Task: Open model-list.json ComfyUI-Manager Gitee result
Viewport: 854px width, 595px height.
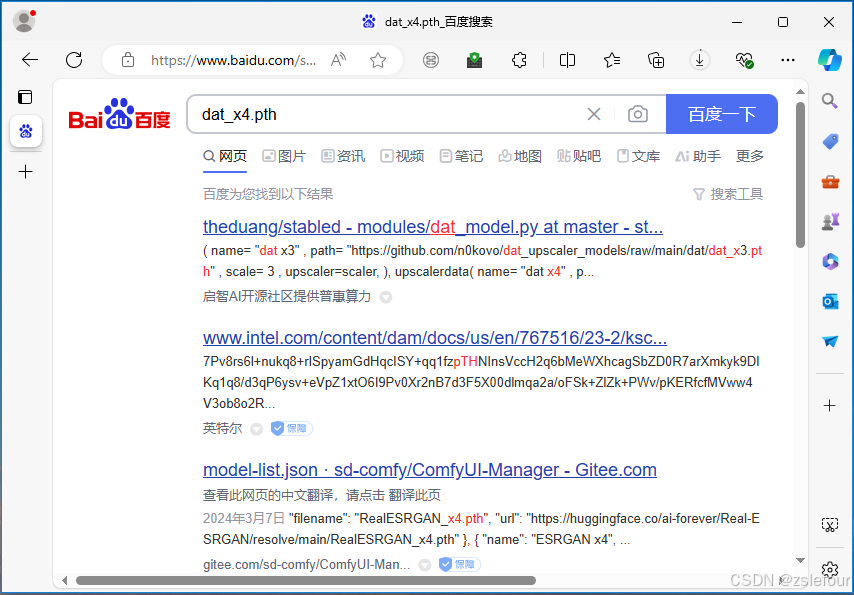Action: [x=430, y=470]
